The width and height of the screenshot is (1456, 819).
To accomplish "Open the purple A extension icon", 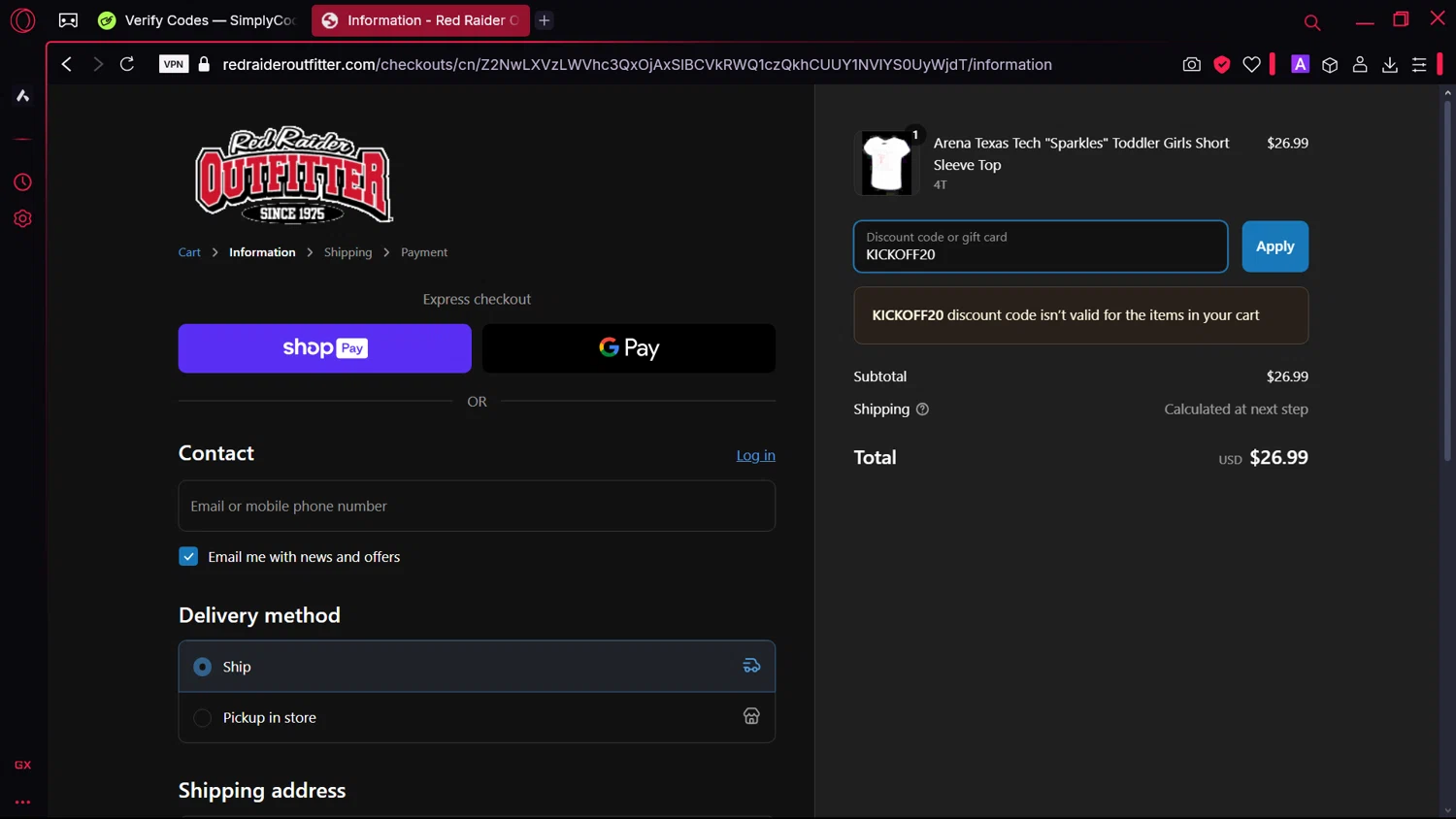I will click(1300, 64).
